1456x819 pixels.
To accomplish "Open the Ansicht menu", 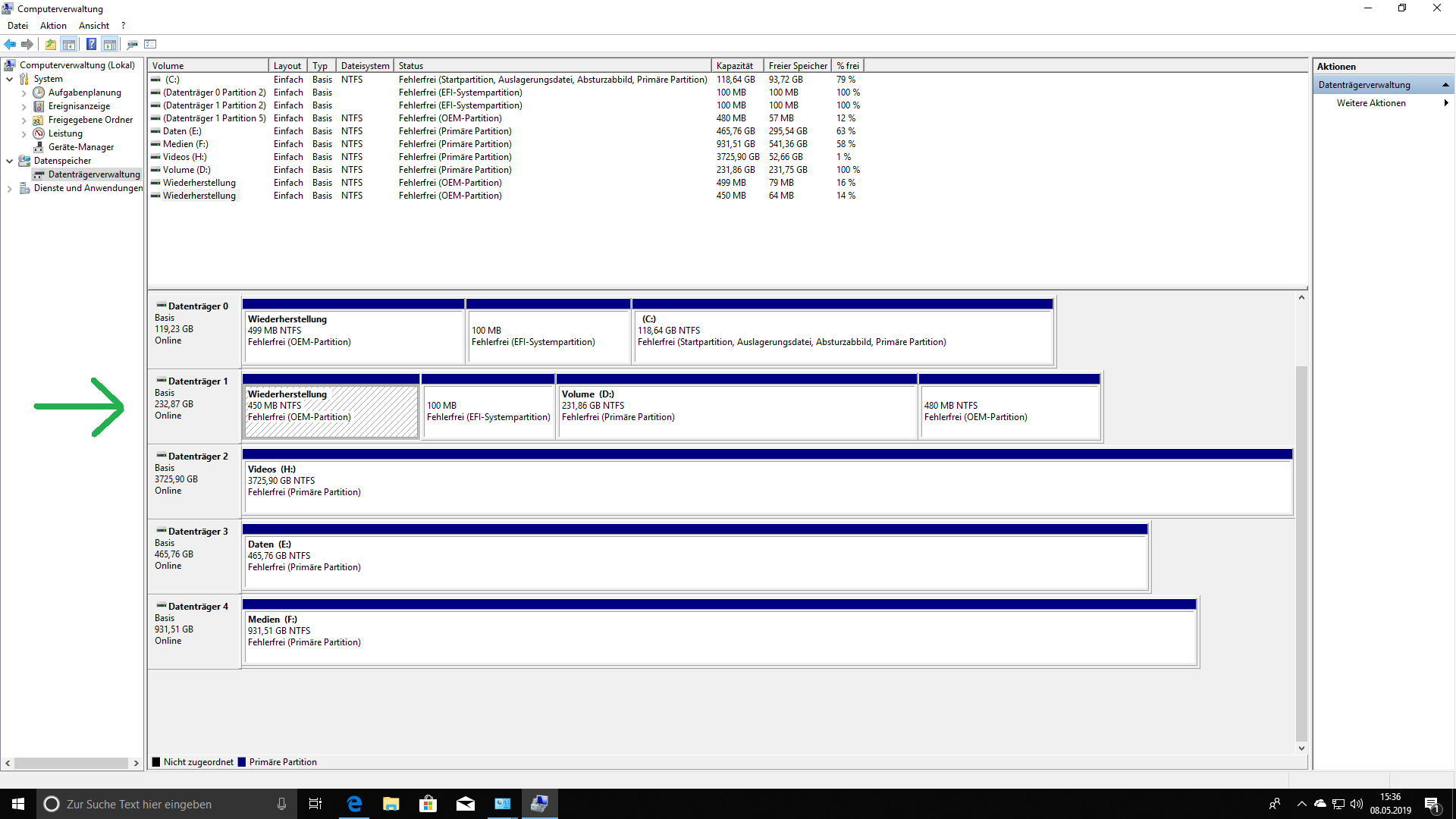I will point(93,26).
